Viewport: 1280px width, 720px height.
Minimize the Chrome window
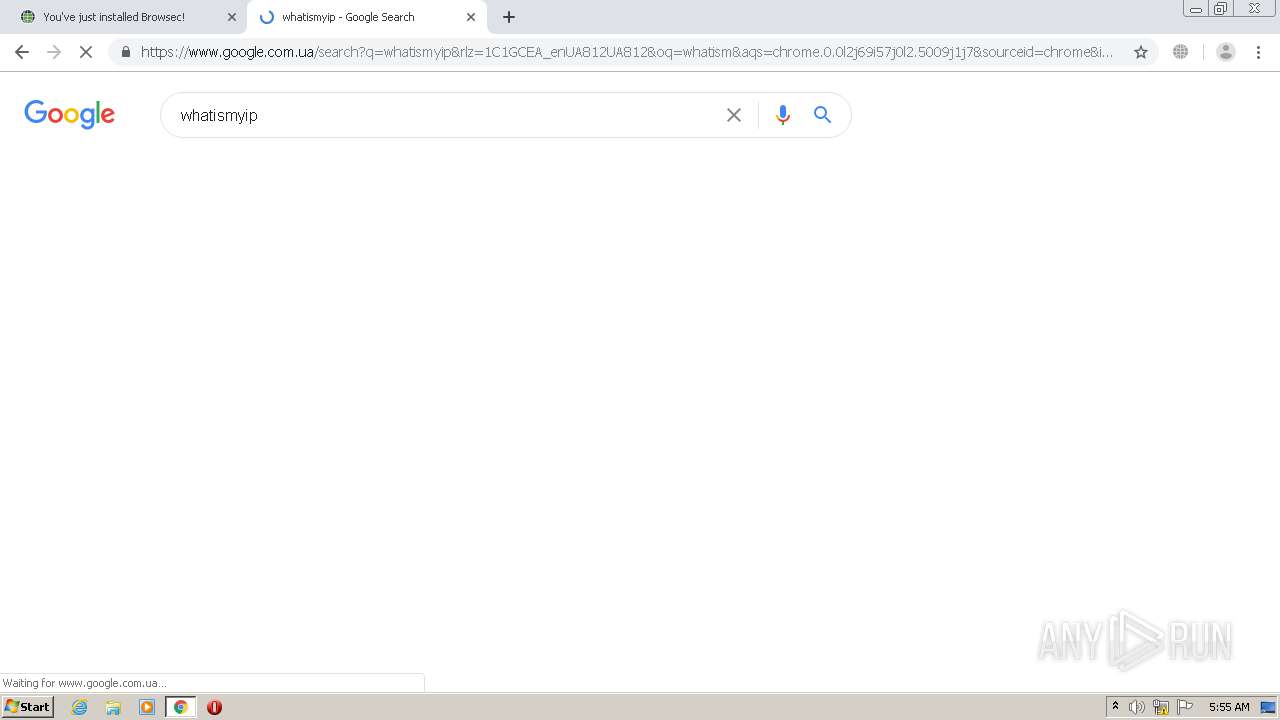pyautogui.click(x=1196, y=9)
